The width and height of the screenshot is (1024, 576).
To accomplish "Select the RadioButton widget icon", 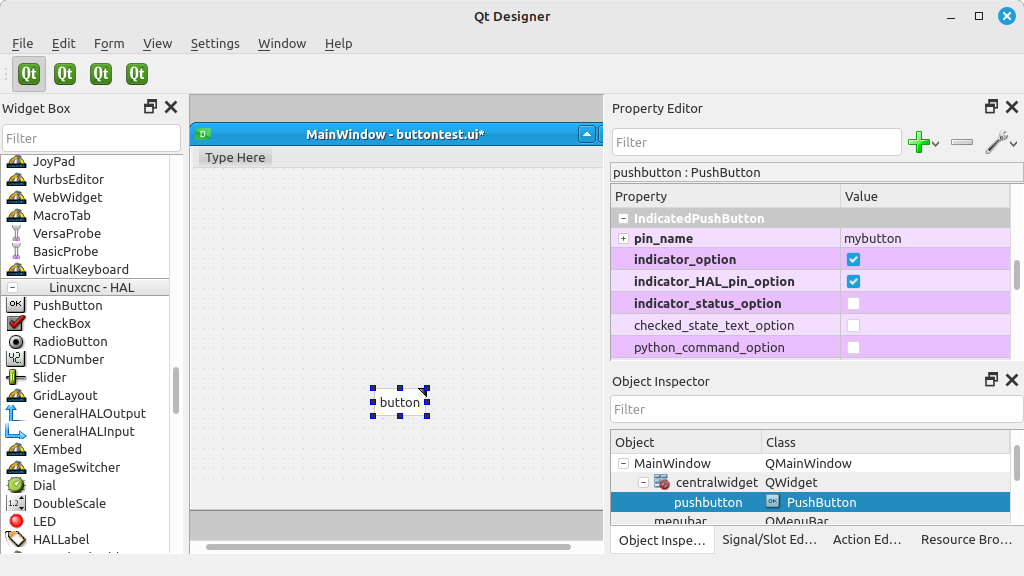I will coord(16,342).
